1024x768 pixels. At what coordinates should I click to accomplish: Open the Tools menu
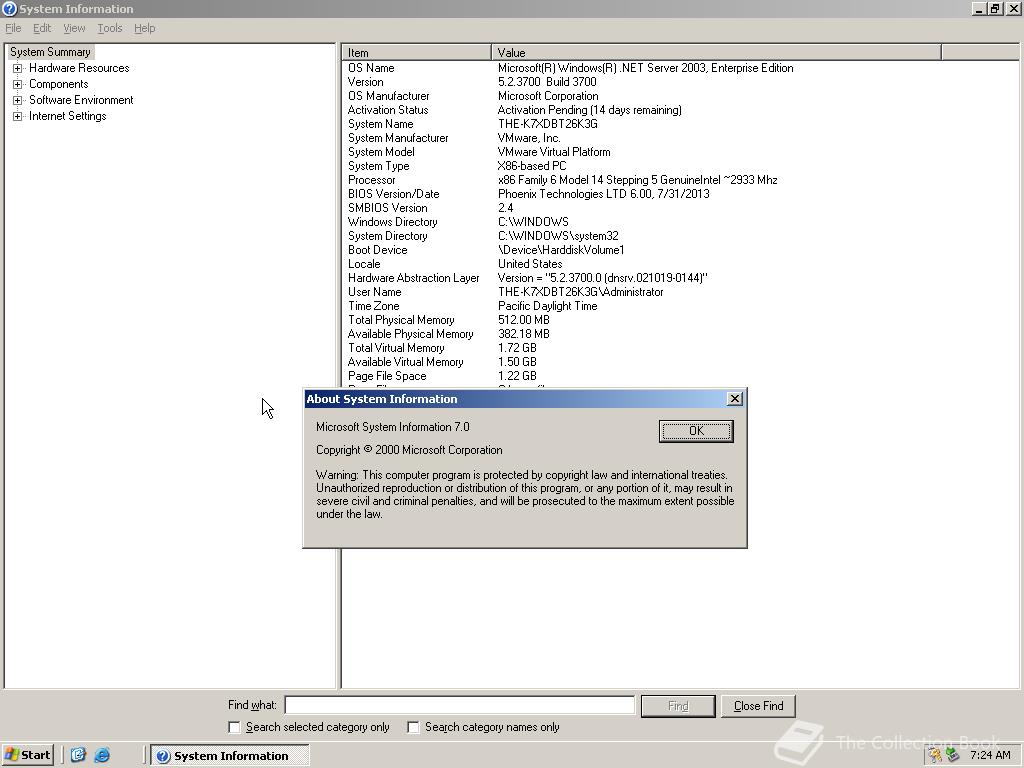click(x=110, y=28)
